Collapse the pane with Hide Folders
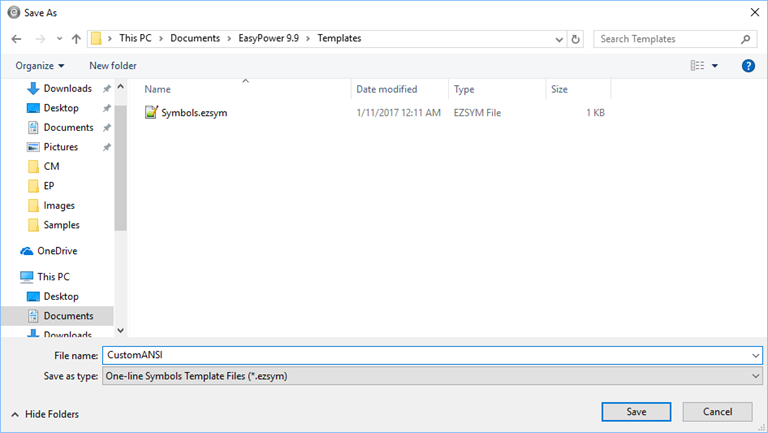 (44, 414)
